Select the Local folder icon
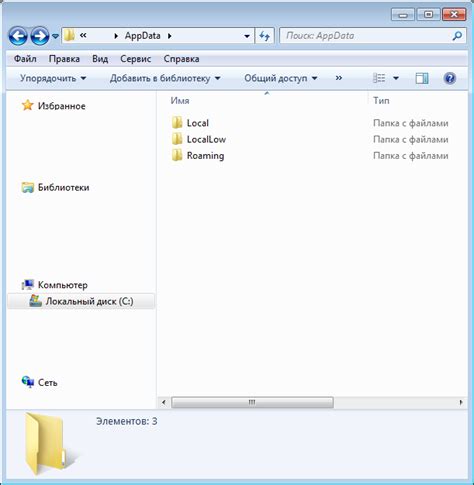Viewport: 474px width, 485px height. coord(177,123)
